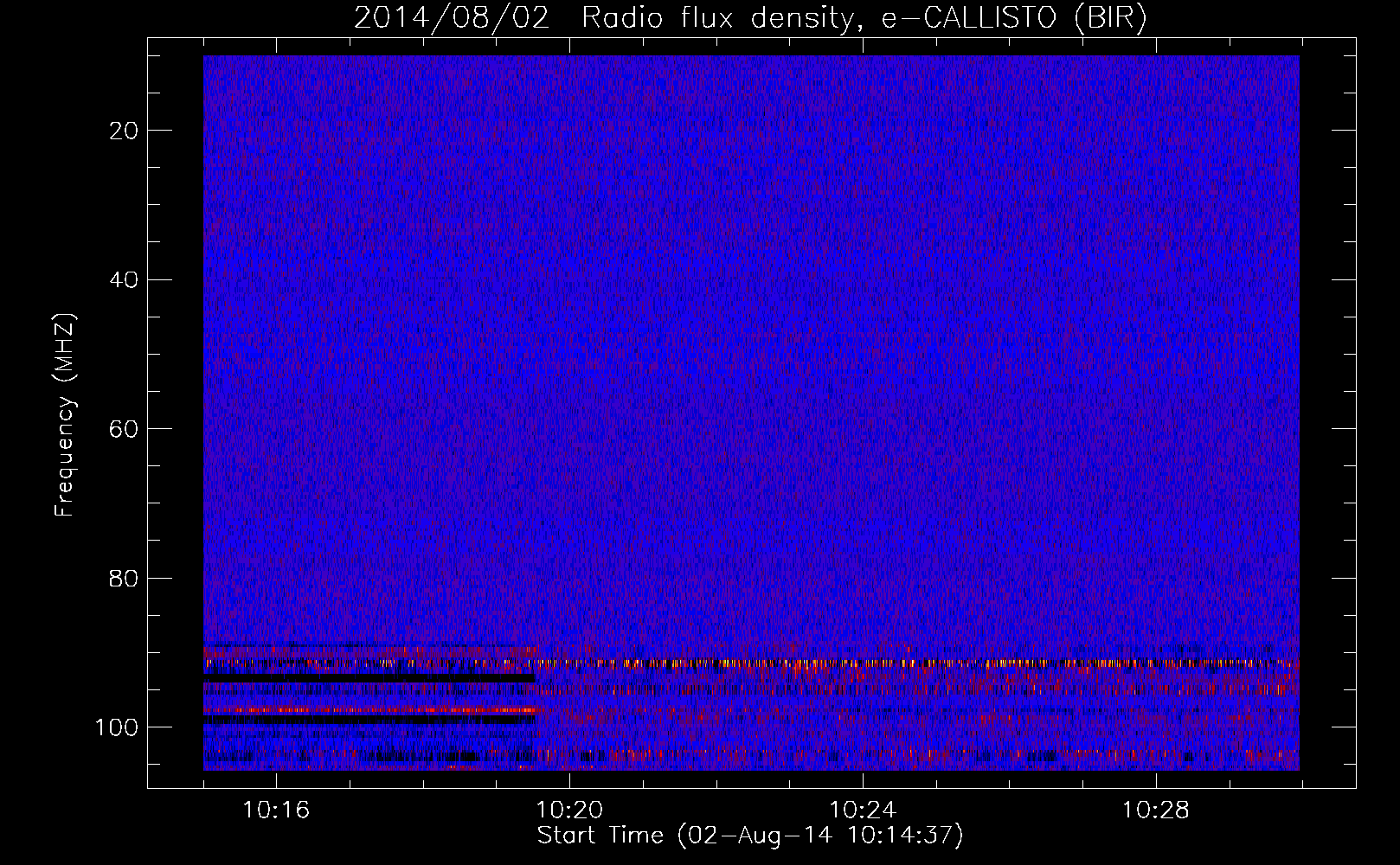Click the '10:24' time tick label

(x=863, y=811)
